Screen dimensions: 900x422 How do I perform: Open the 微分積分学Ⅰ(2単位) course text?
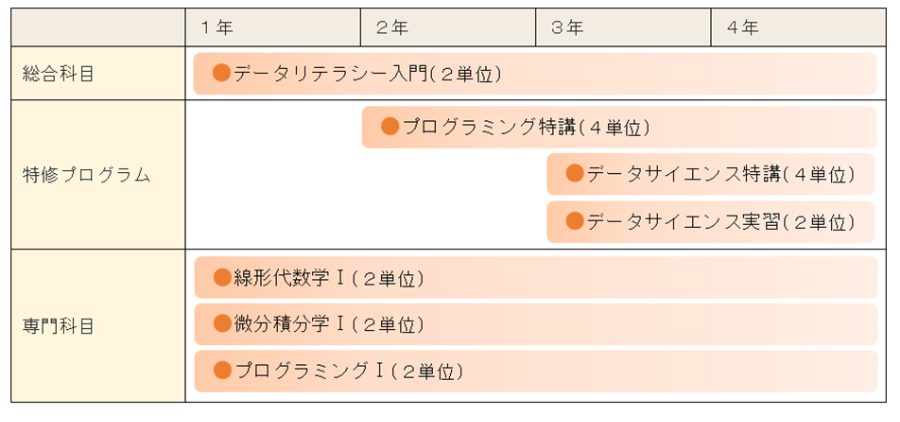[x=329, y=325]
